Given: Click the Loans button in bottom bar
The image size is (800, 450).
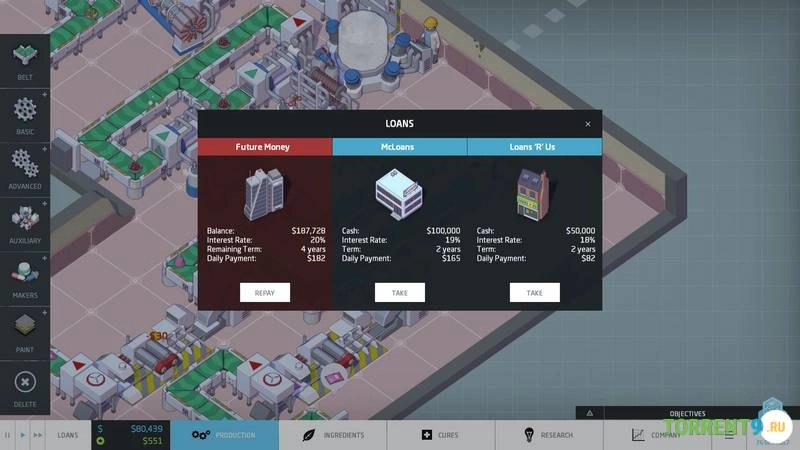Looking at the screenshot, I should (68, 435).
